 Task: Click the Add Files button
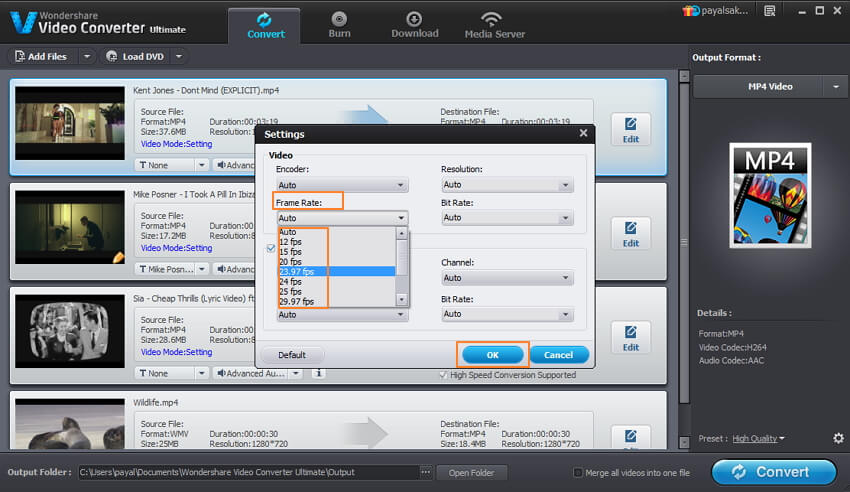[42, 56]
